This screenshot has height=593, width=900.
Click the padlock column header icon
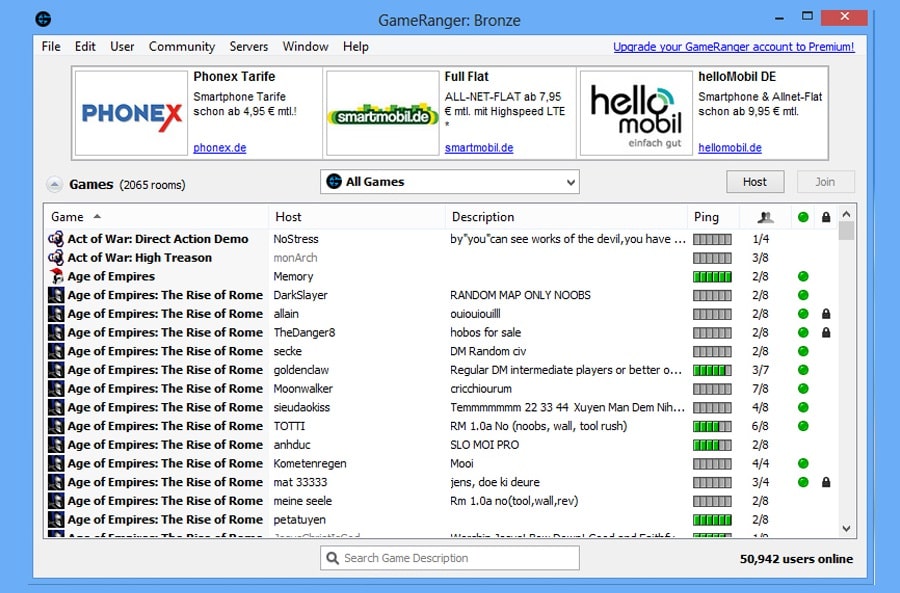click(x=826, y=217)
